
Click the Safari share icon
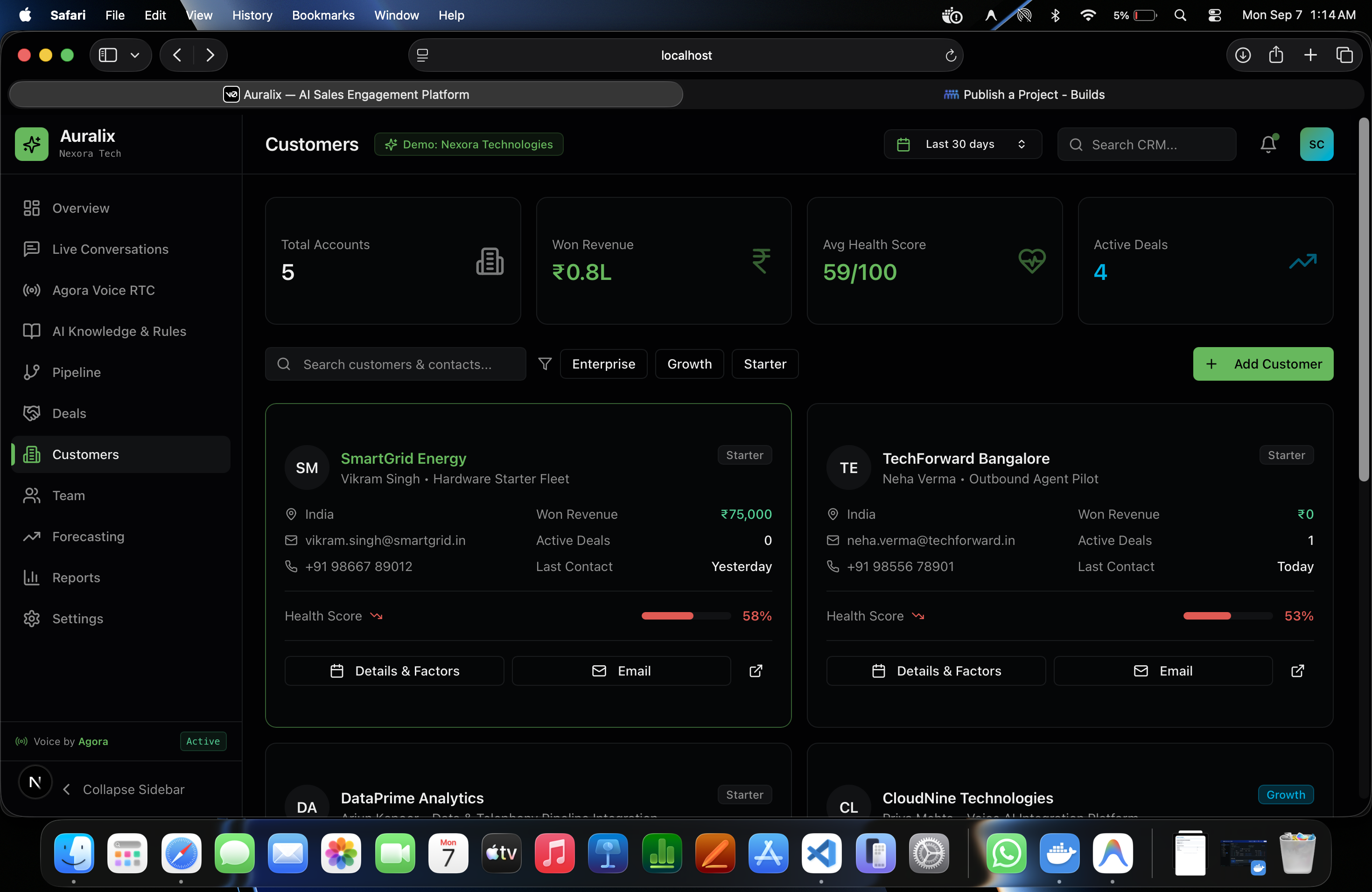tap(1276, 55)
